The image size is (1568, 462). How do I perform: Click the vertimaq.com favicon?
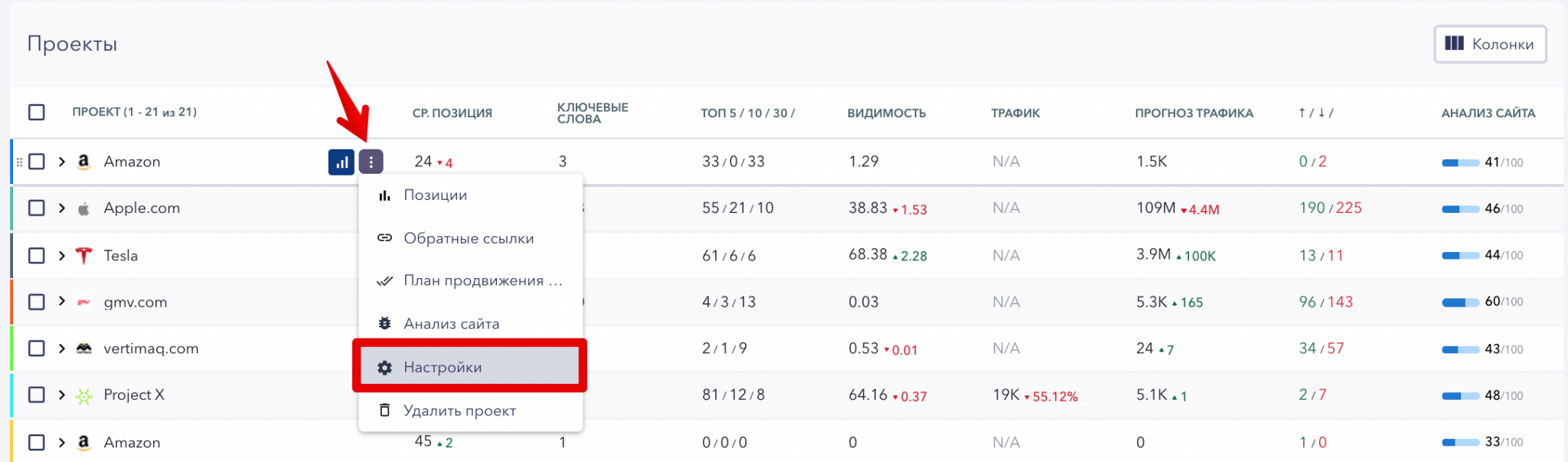84,349
